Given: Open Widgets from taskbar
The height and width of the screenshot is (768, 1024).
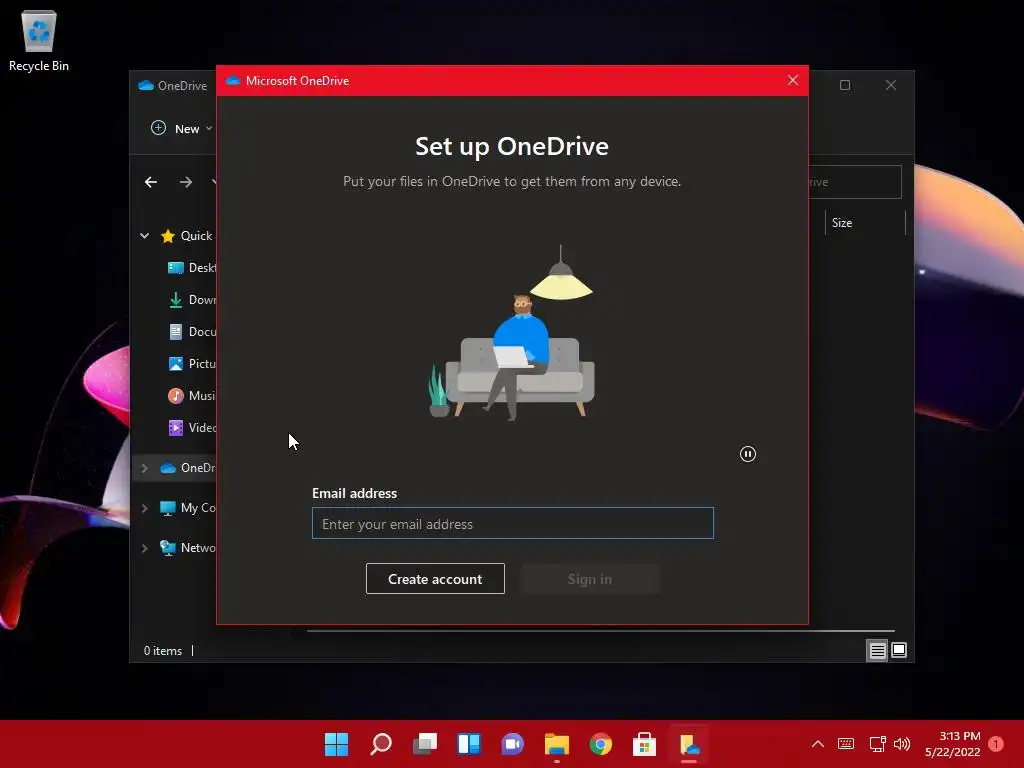Looking at the screenshot, I should [469, 744].
